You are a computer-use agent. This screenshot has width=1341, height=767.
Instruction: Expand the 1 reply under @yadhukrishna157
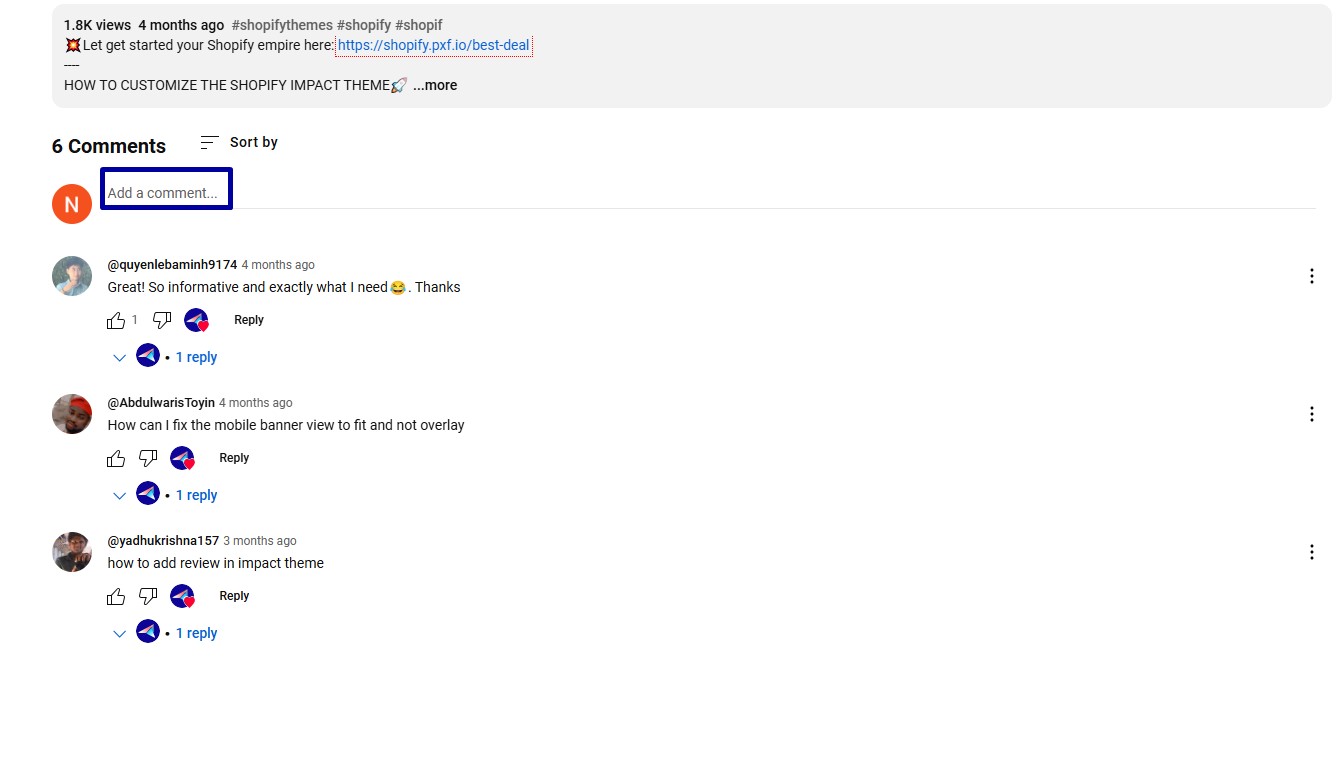[x=166, y=633]
